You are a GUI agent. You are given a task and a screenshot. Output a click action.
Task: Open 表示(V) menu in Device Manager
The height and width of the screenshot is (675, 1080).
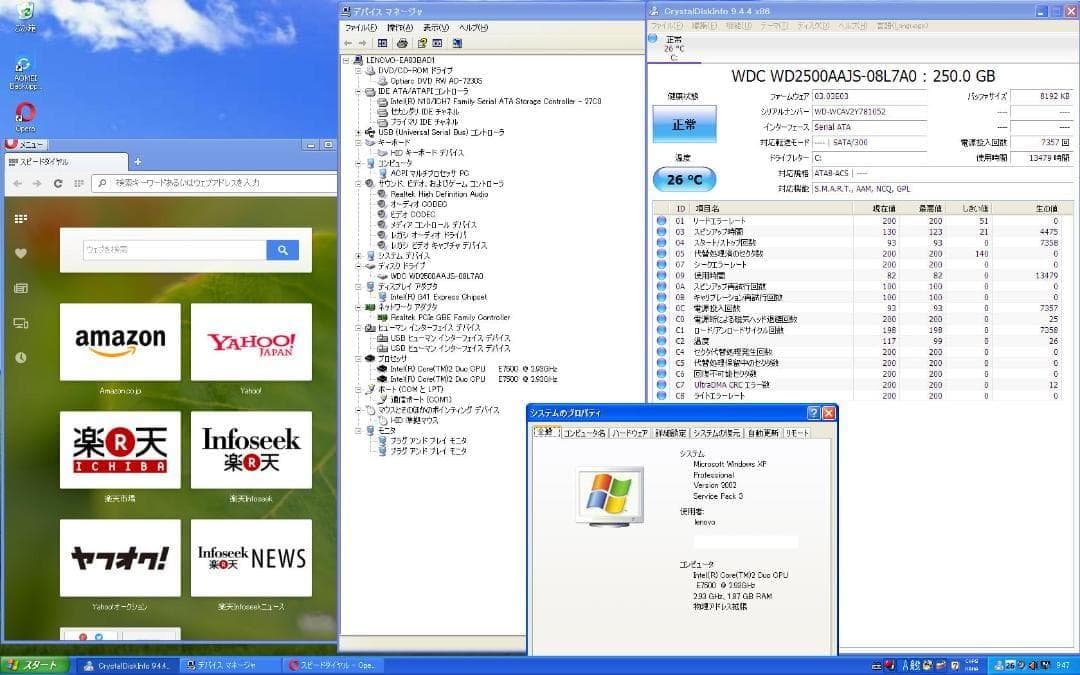pyautogui.click(x=435, y=28)
